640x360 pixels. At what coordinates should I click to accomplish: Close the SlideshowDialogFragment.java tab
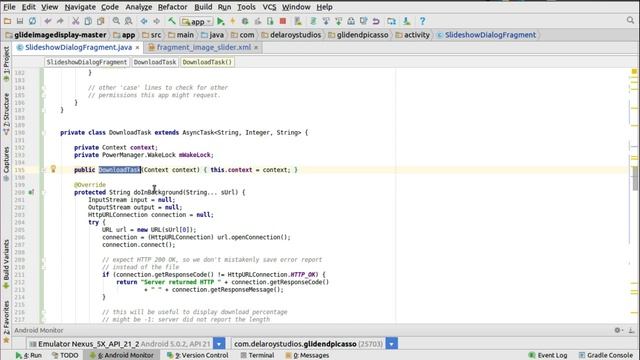coord(137,48)
